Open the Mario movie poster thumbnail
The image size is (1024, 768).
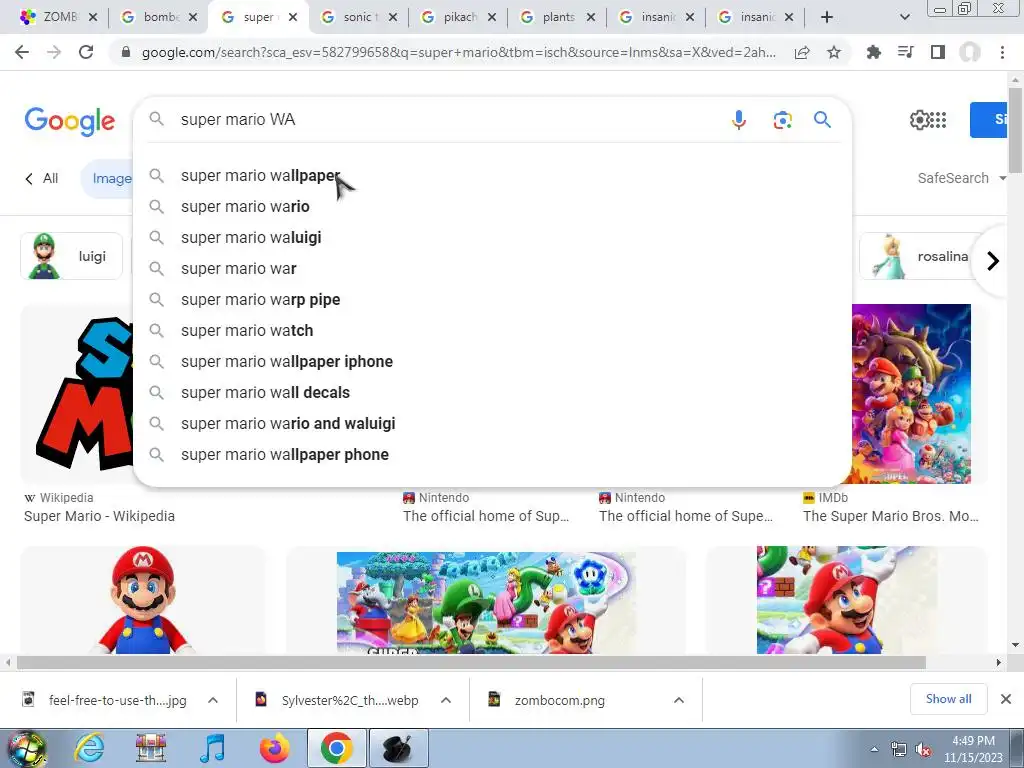pos(911,394)
